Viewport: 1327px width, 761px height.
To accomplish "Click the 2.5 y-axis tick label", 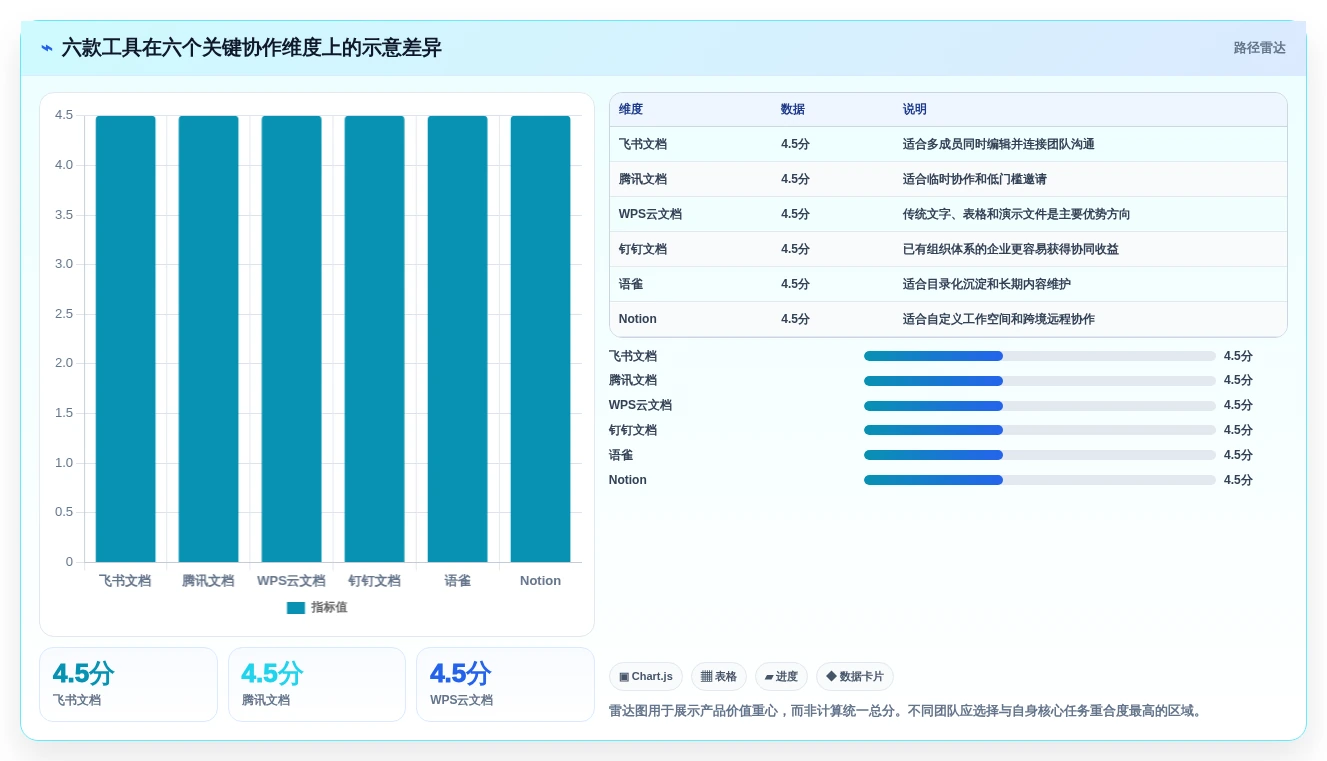I will point(64,314).
